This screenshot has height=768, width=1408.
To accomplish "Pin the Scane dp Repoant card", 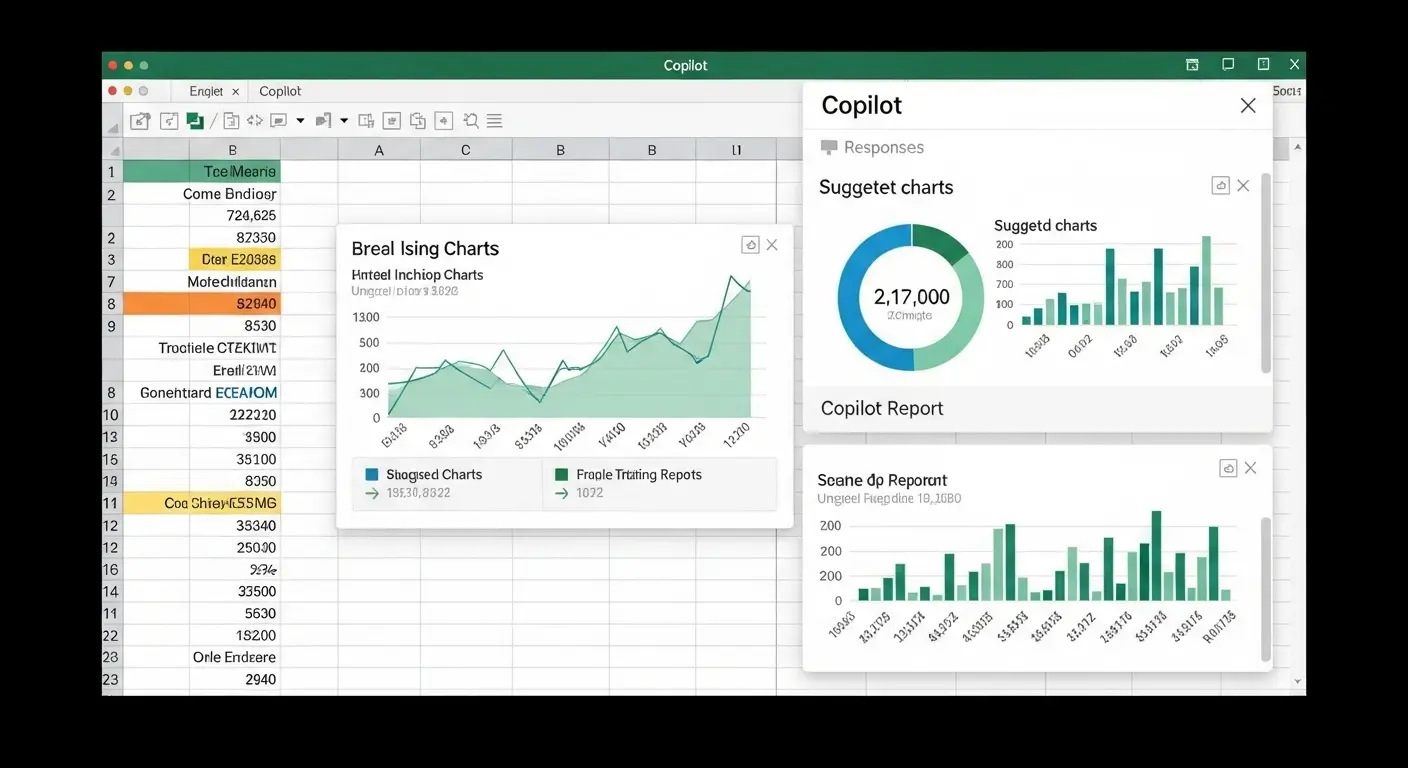I will 1228,468.
